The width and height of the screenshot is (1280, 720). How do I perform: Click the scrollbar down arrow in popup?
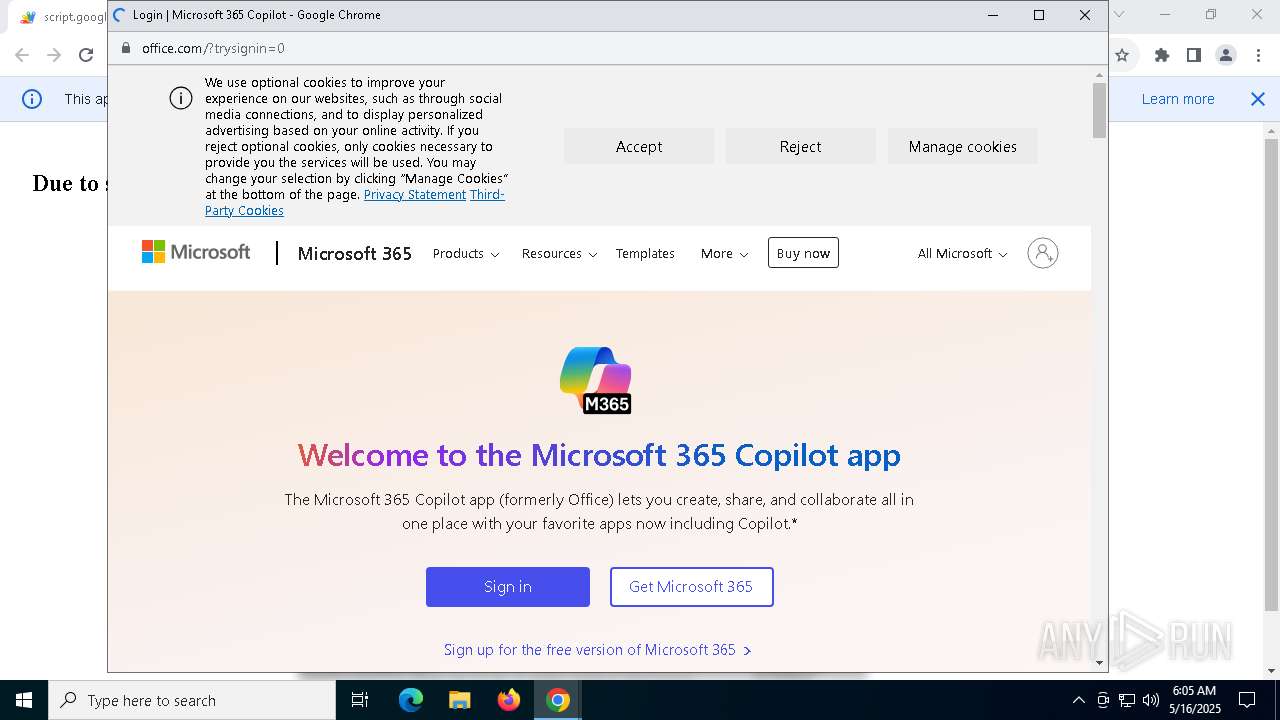pyautogui.click(x=1099, y=662)
